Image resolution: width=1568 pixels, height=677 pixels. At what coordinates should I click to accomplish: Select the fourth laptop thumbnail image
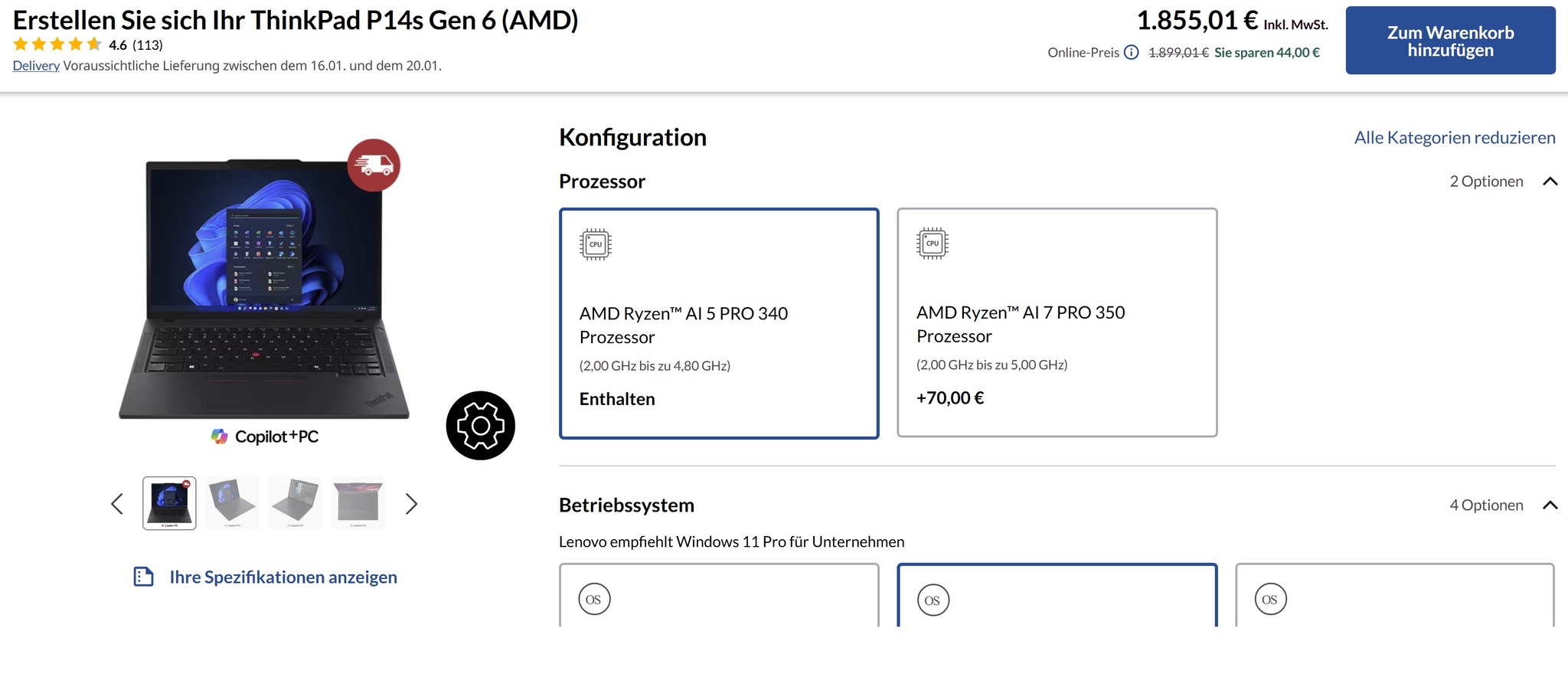click(x=358, y=503)
